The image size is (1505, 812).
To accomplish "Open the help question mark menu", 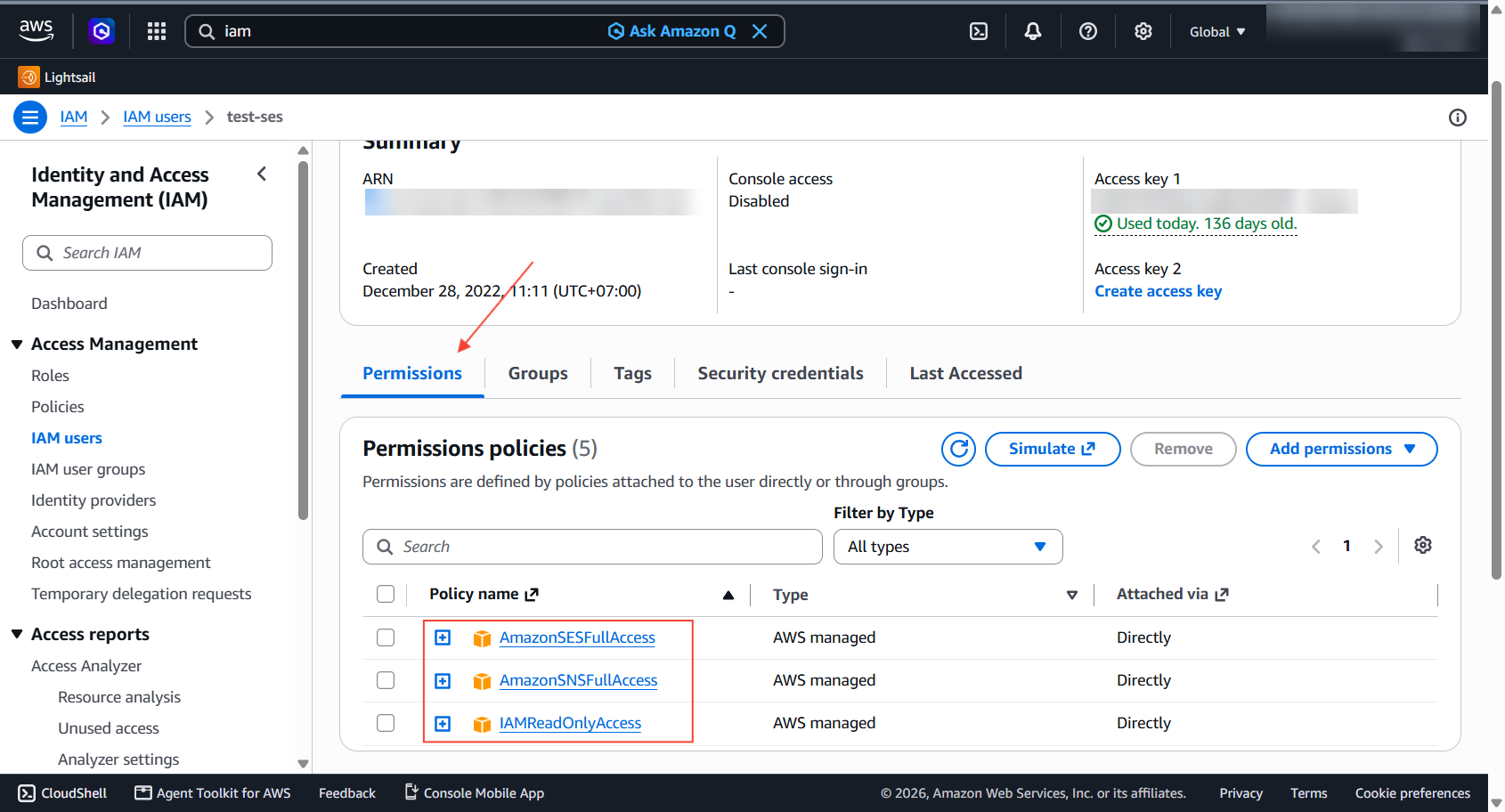I will point(1088,31).
